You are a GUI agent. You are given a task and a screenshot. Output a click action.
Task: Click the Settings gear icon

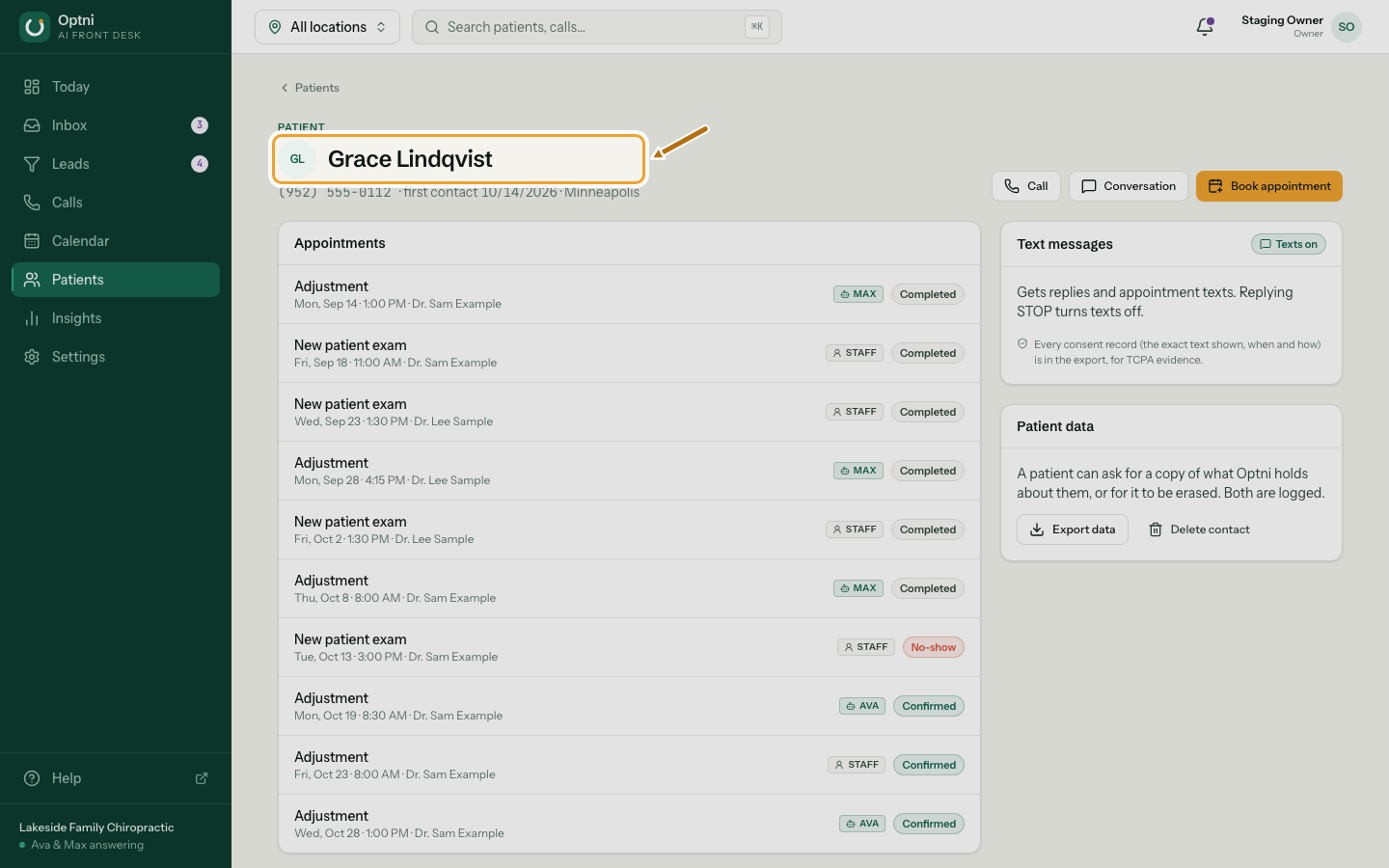(x=32, y=357)
